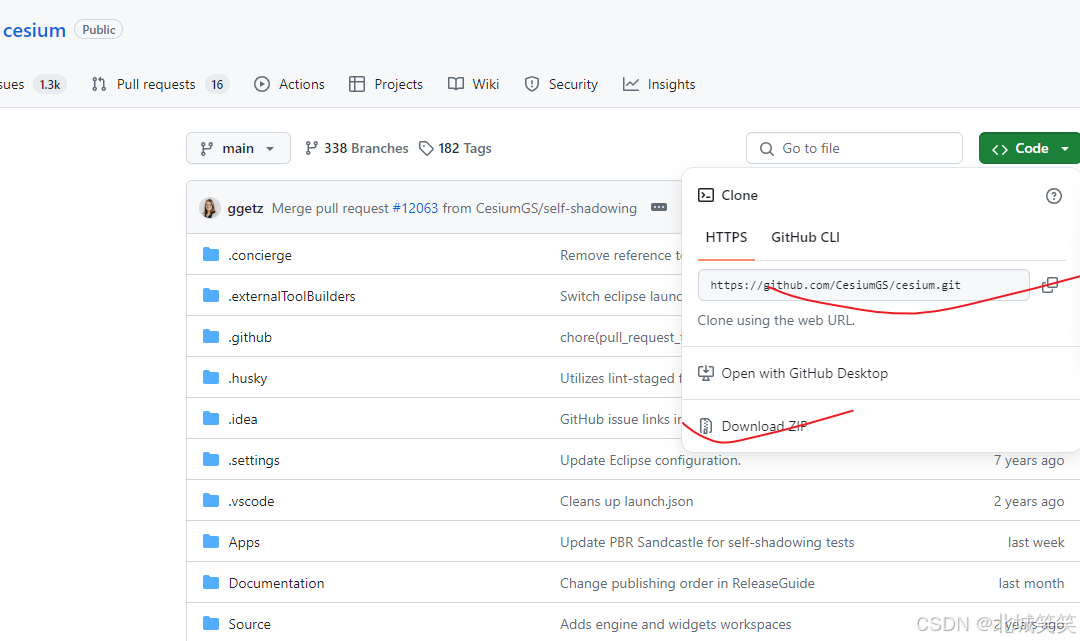Click ggetz avatar image
The width and height of the screenshot is (1080, 641).
coord(209,207)
